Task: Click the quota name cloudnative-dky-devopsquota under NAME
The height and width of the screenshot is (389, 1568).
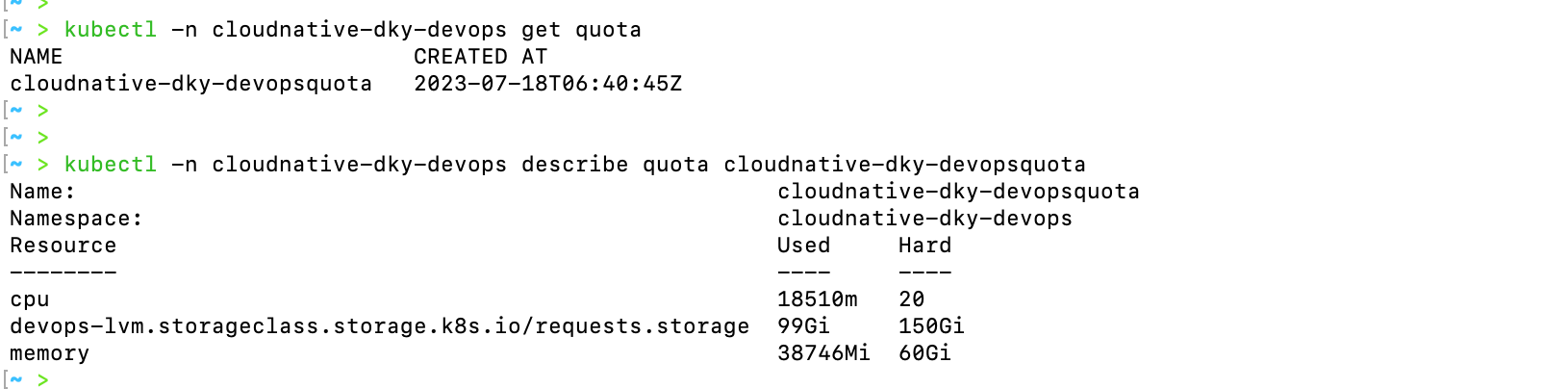Action: pyautogui.click(x=190, y=84)
